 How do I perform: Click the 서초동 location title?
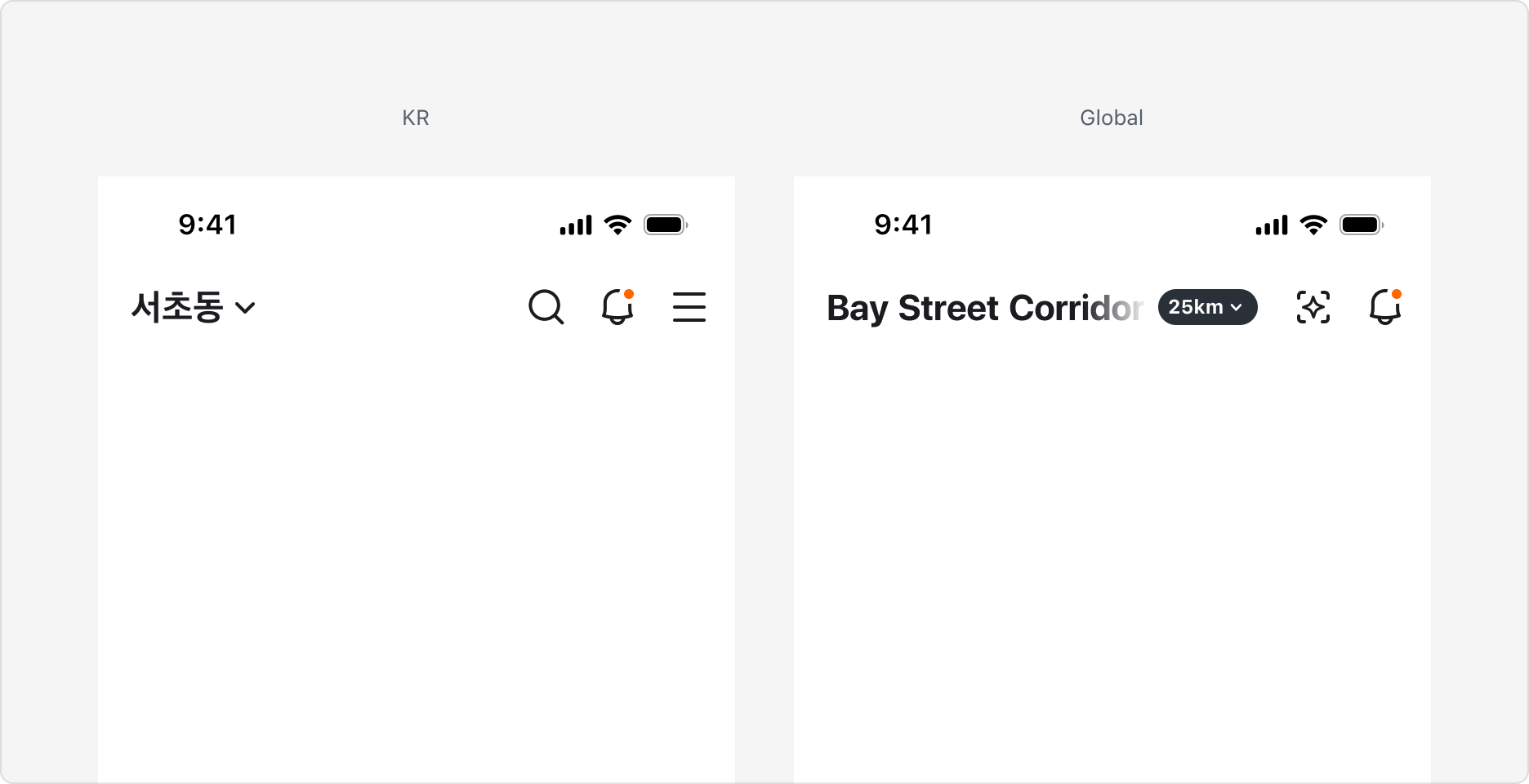pos(177,308)
